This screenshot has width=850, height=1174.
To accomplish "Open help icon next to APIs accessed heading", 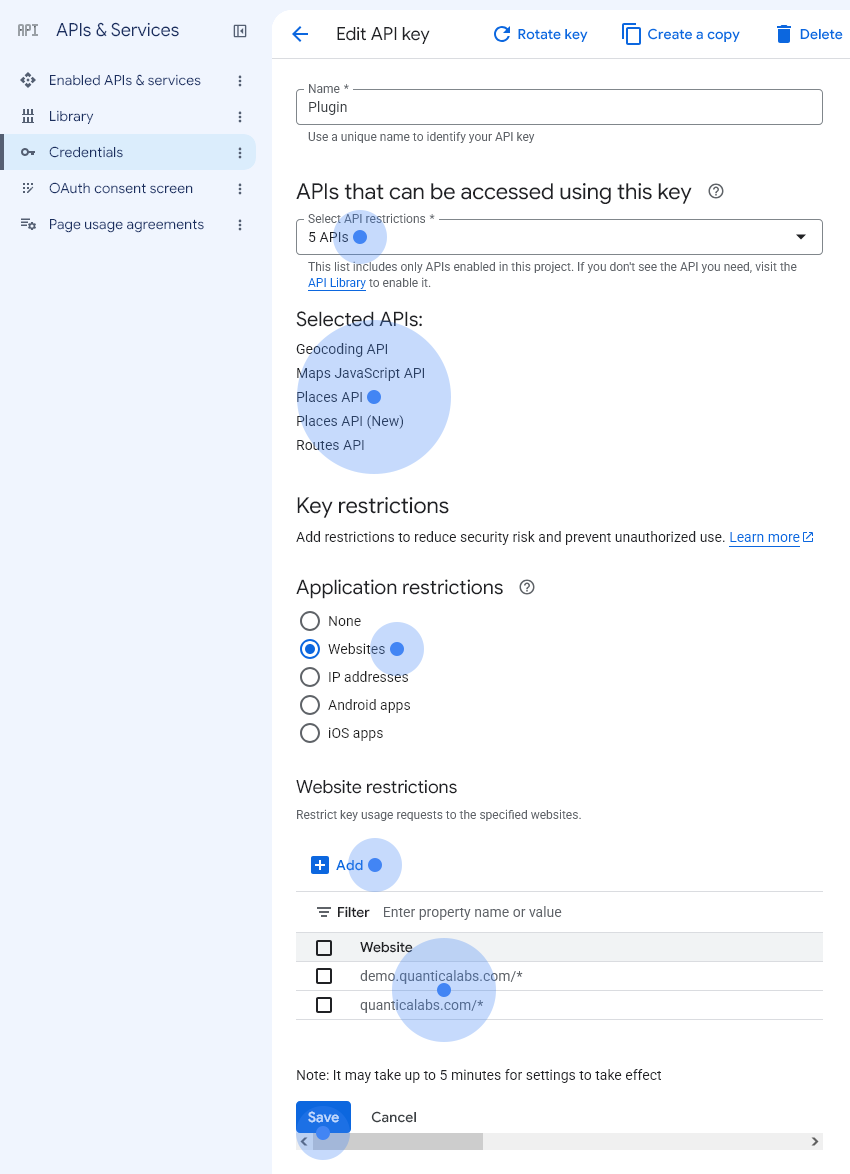I will (x=716, y=192).
